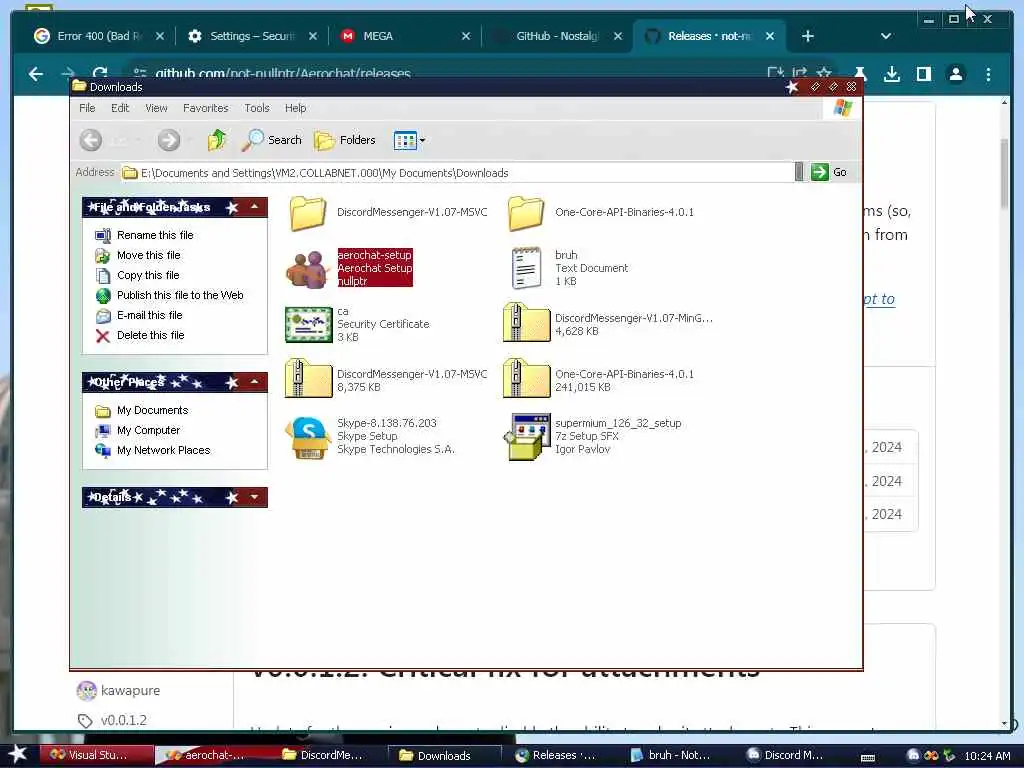Click the Explorer address path field
Screen dimensions: 1024x768
[457, 173]
